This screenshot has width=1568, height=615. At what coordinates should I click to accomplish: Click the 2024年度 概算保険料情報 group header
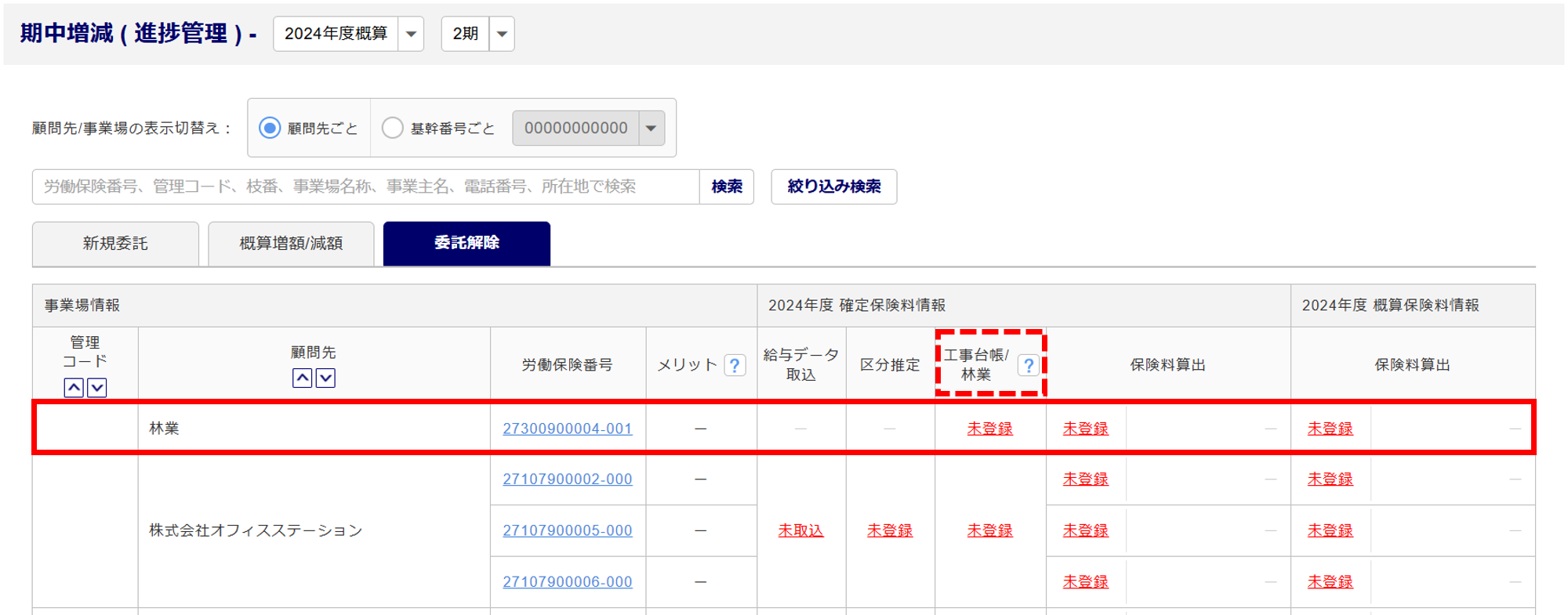pyautogui.click(x=1413, y=306)
